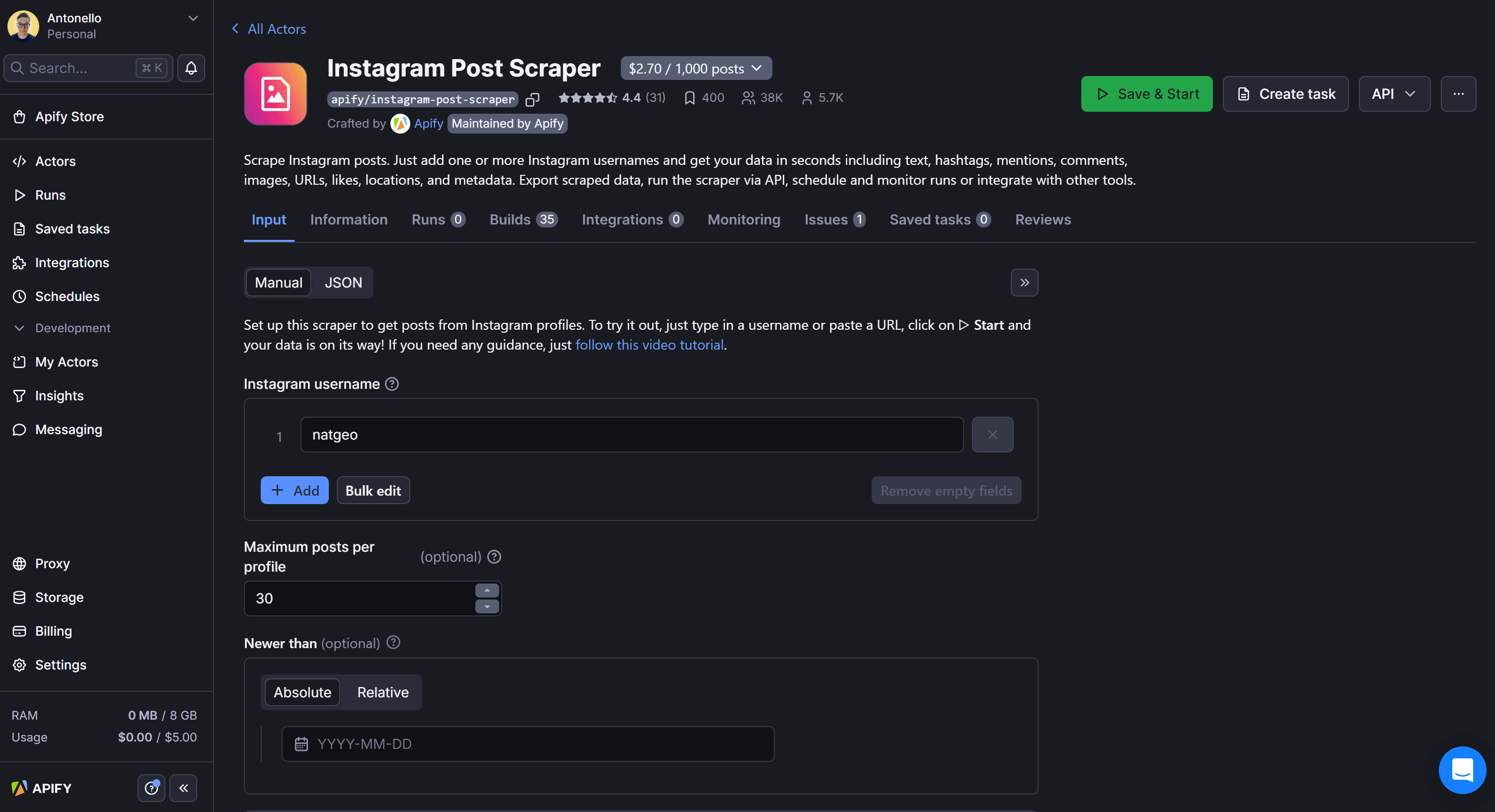This screenshot has width=1495, height=812.
Task: Click the YYYY-MM-DD date field
Action: click(527, 743)
